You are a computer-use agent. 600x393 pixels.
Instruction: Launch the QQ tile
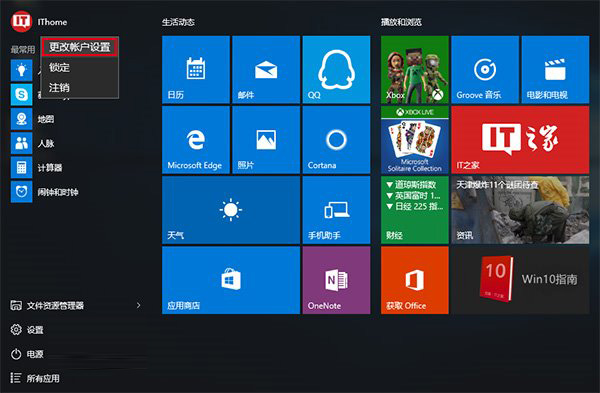coord(336,70)
